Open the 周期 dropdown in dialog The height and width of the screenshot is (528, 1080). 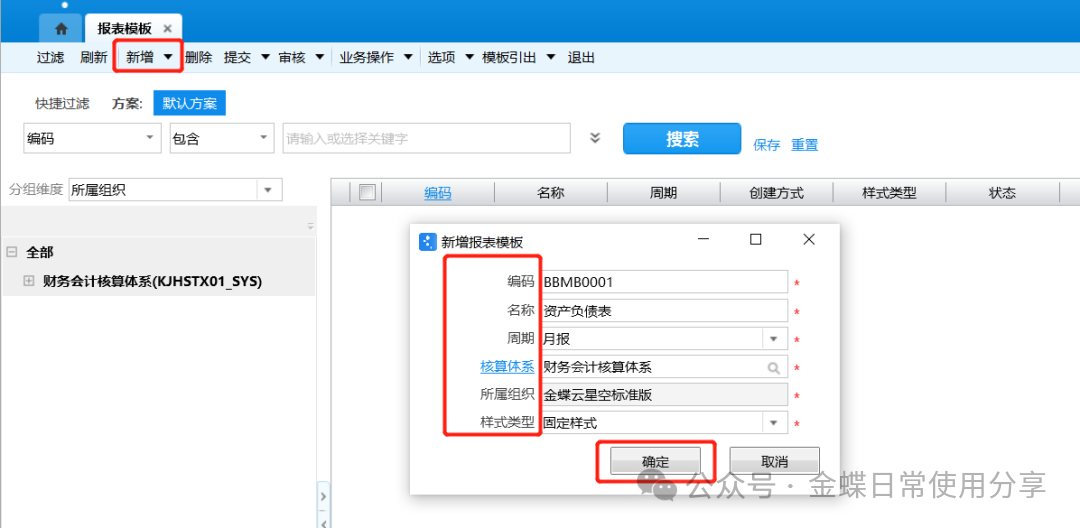pos(774,339)
